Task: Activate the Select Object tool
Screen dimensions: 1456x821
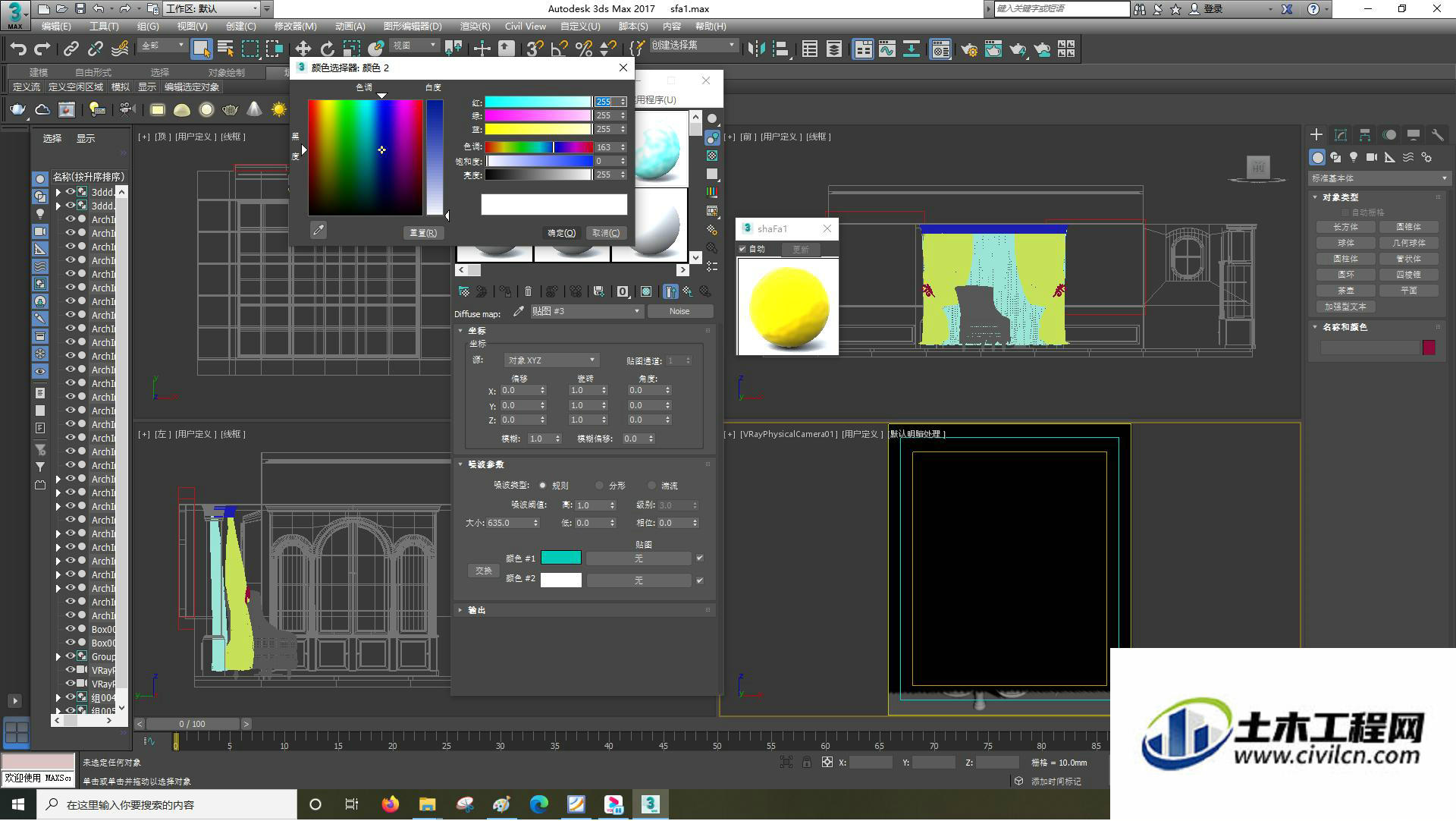Action: 201,49
